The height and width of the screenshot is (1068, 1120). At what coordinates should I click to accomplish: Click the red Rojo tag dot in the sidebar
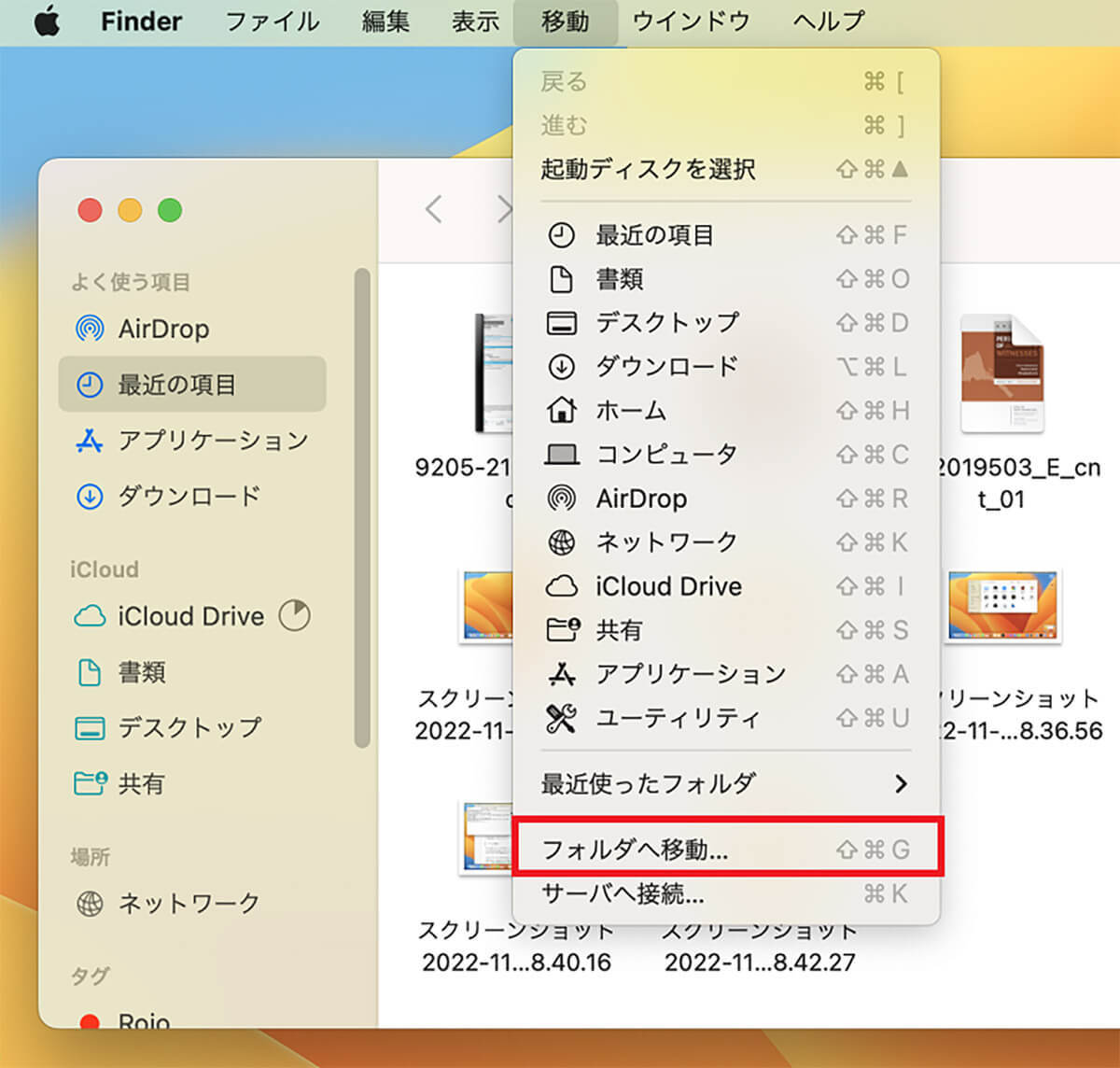click(90, 1021)
